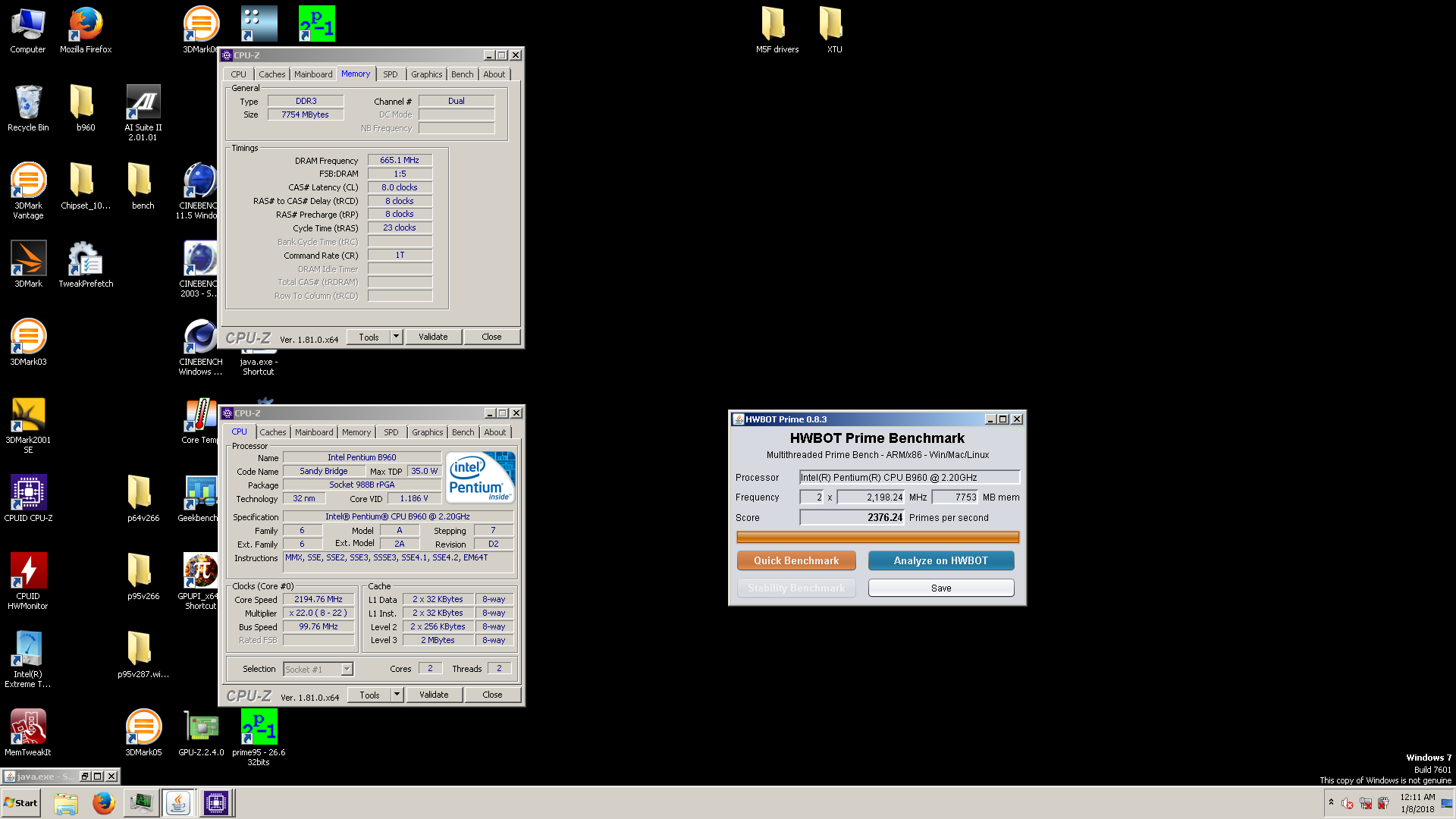This screenshot has height=819, width=1456.
Task: Open About tab in upper CPU-Z window
Action: click(494, 74)
